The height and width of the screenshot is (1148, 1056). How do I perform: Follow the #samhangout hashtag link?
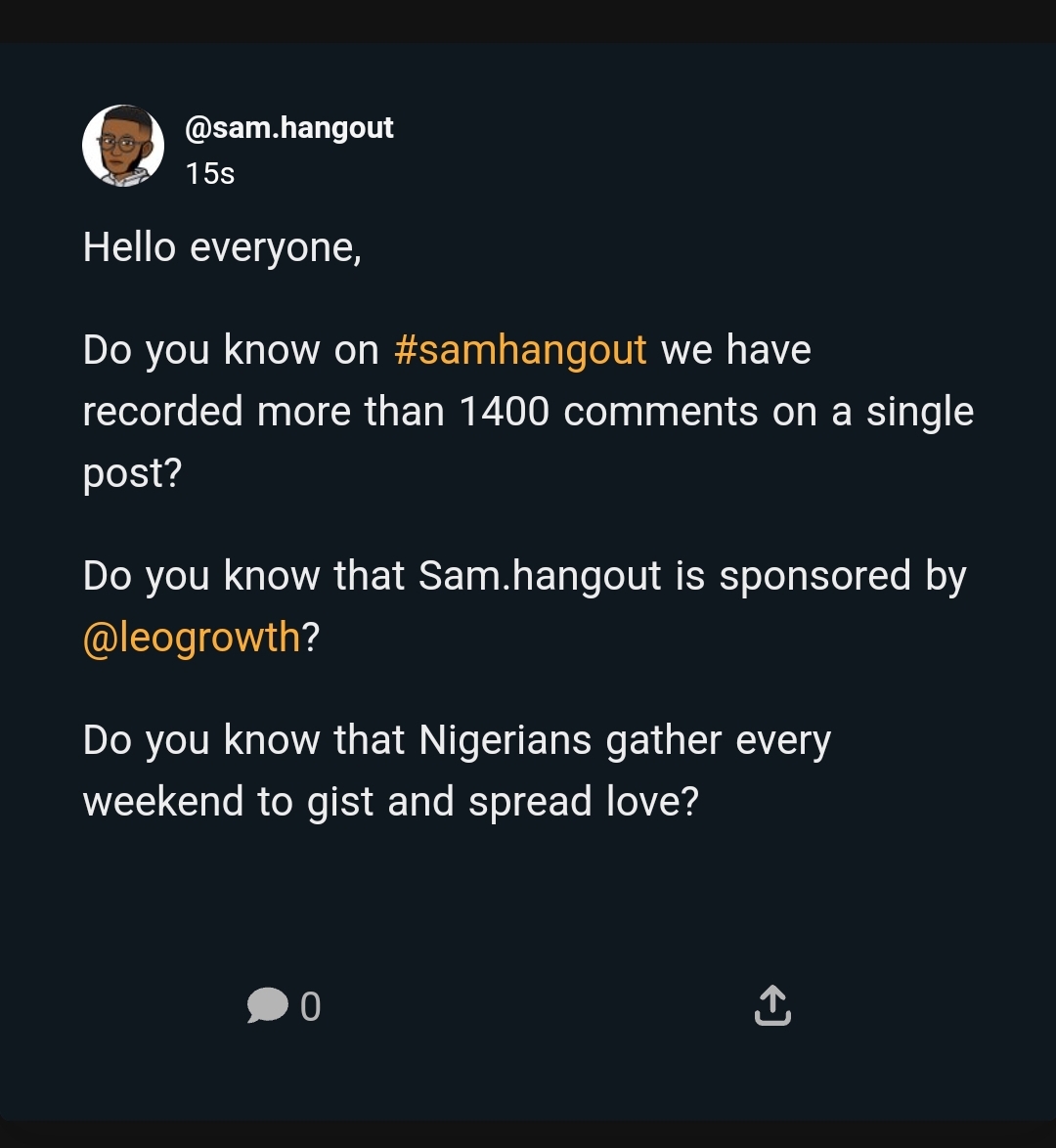(x=520, y=349)
